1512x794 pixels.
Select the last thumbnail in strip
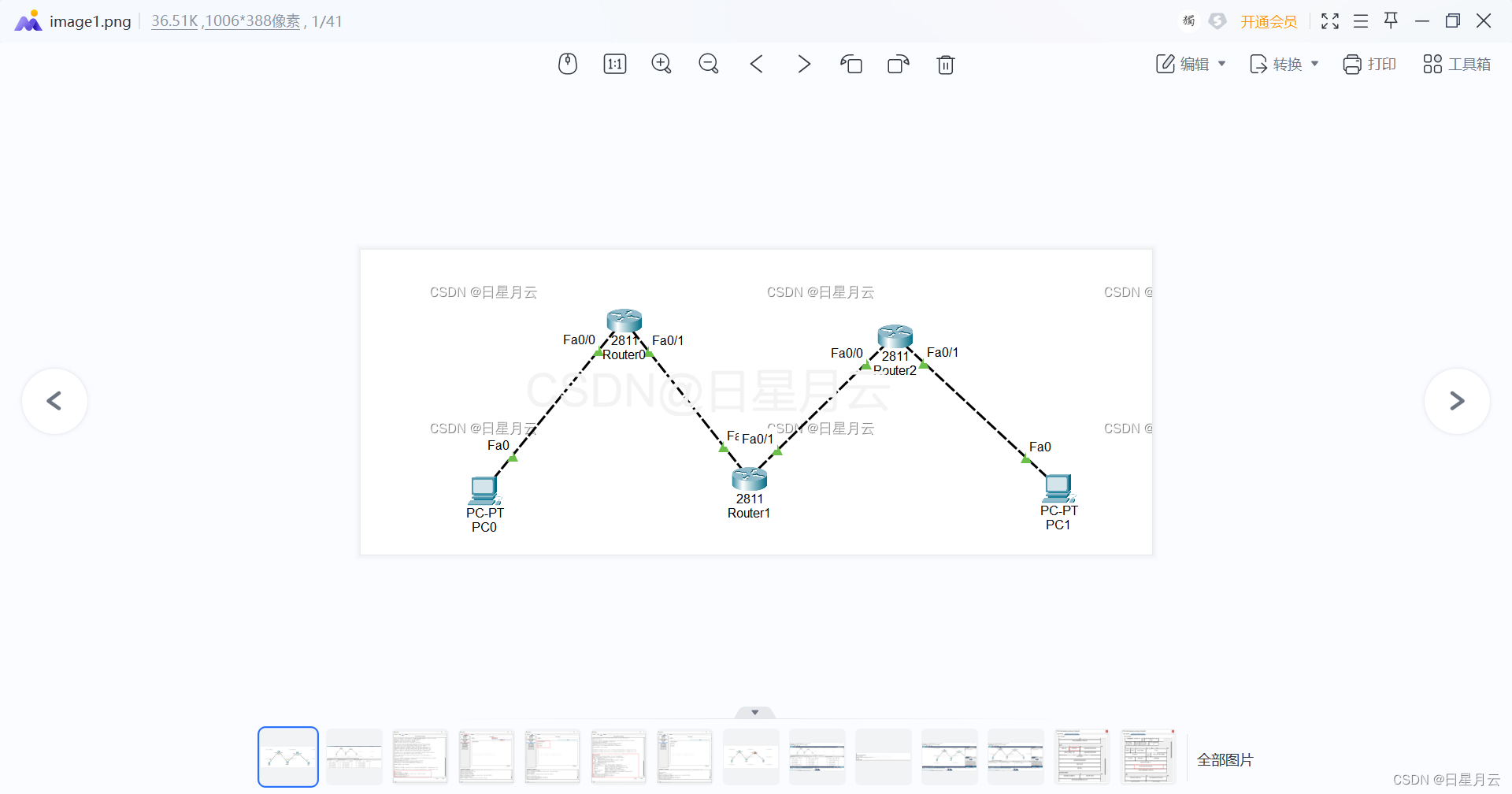click(1148, 757)
